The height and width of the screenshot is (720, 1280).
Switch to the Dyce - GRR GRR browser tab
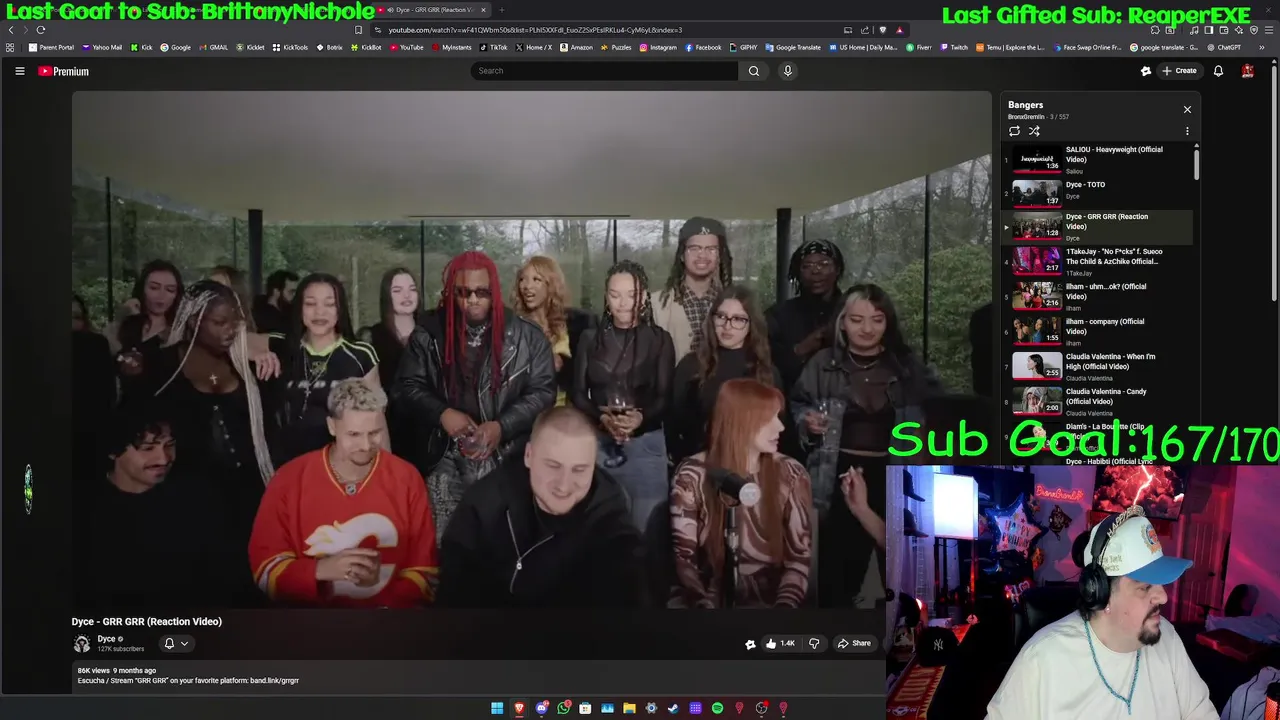point(433,10)
